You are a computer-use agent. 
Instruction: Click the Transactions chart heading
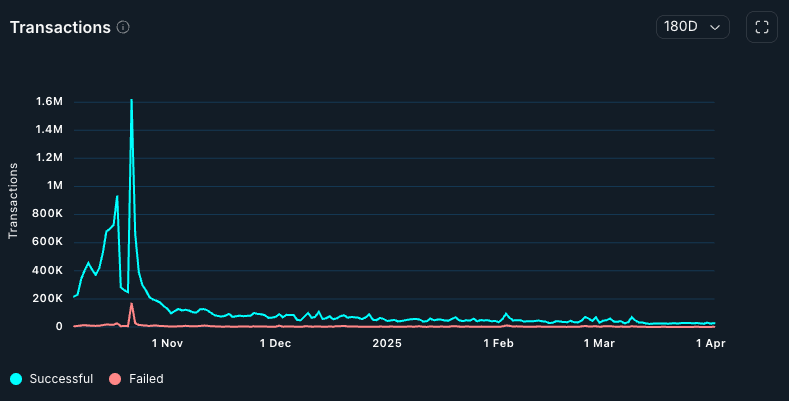(60, 27)
